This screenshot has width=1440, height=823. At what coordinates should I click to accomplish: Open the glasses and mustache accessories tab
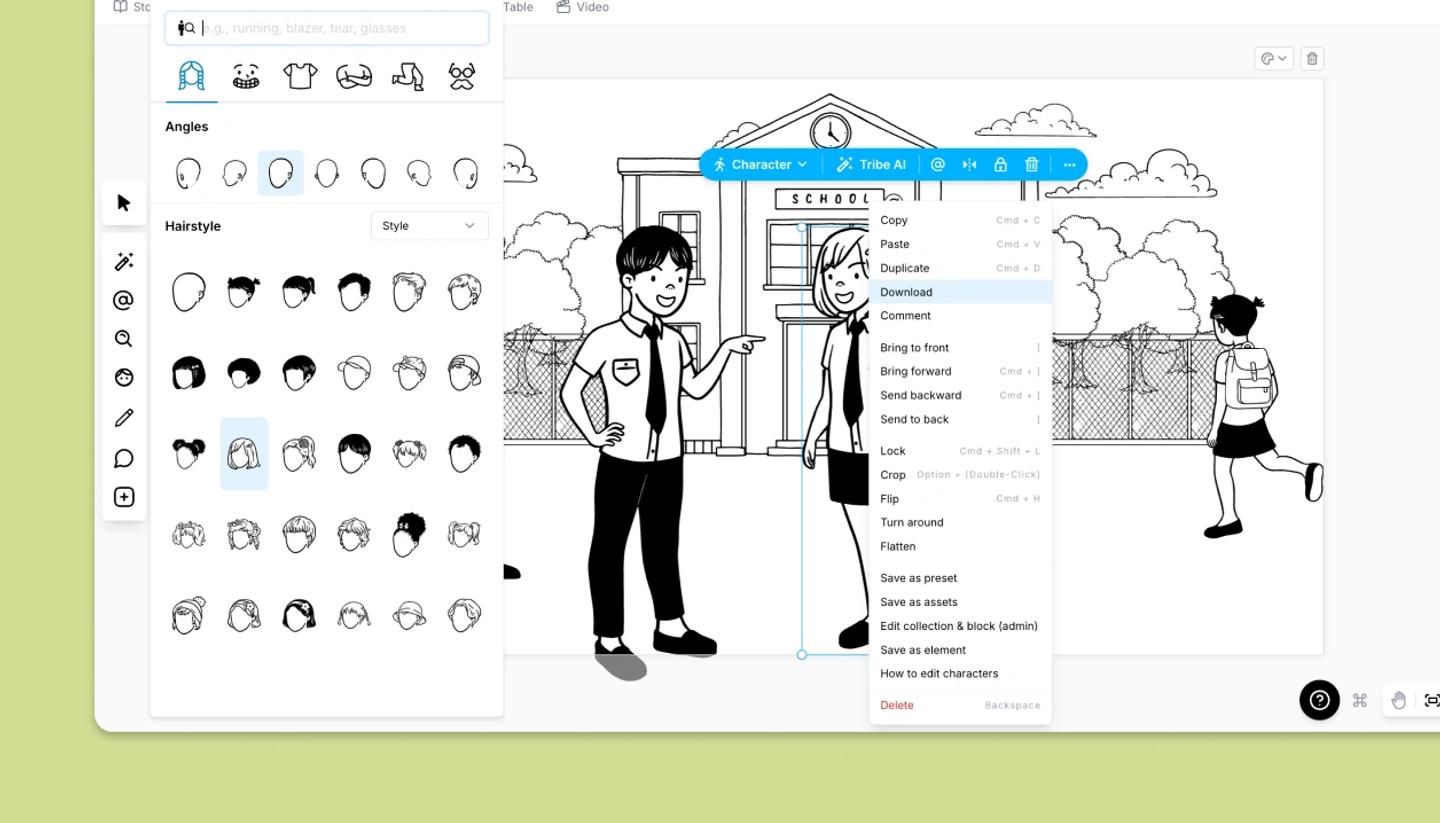[x=461, y=76]
